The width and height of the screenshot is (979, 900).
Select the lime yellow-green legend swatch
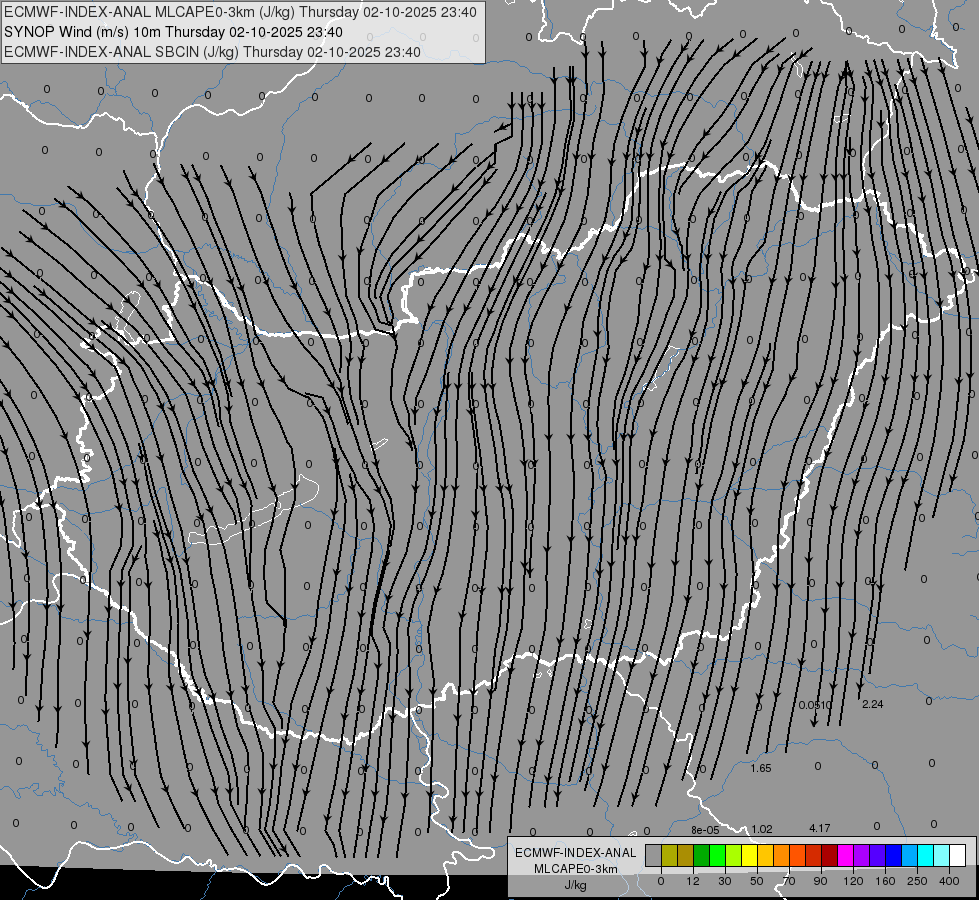tap(734, 855)
